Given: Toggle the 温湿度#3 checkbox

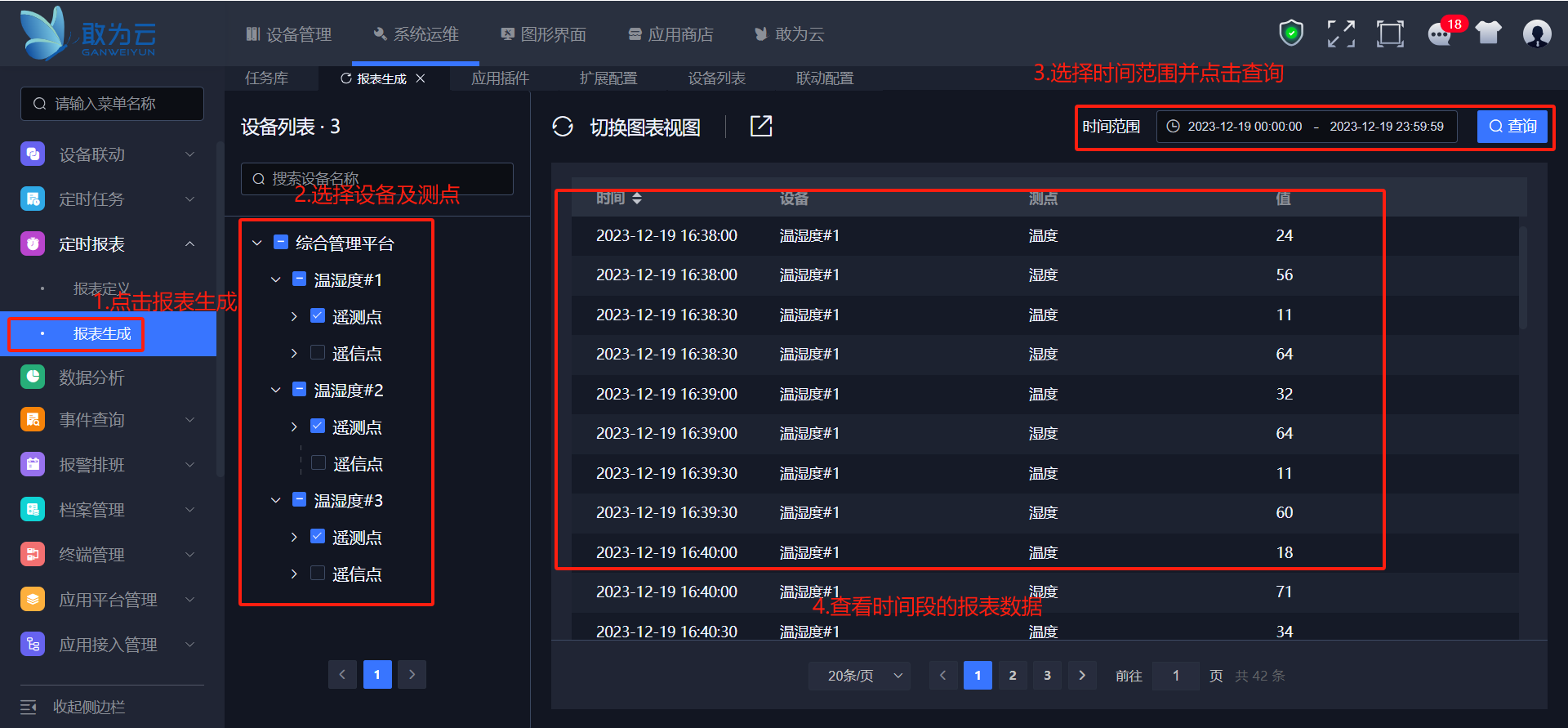Looking at the screenshot, I should tap(300, 500).
